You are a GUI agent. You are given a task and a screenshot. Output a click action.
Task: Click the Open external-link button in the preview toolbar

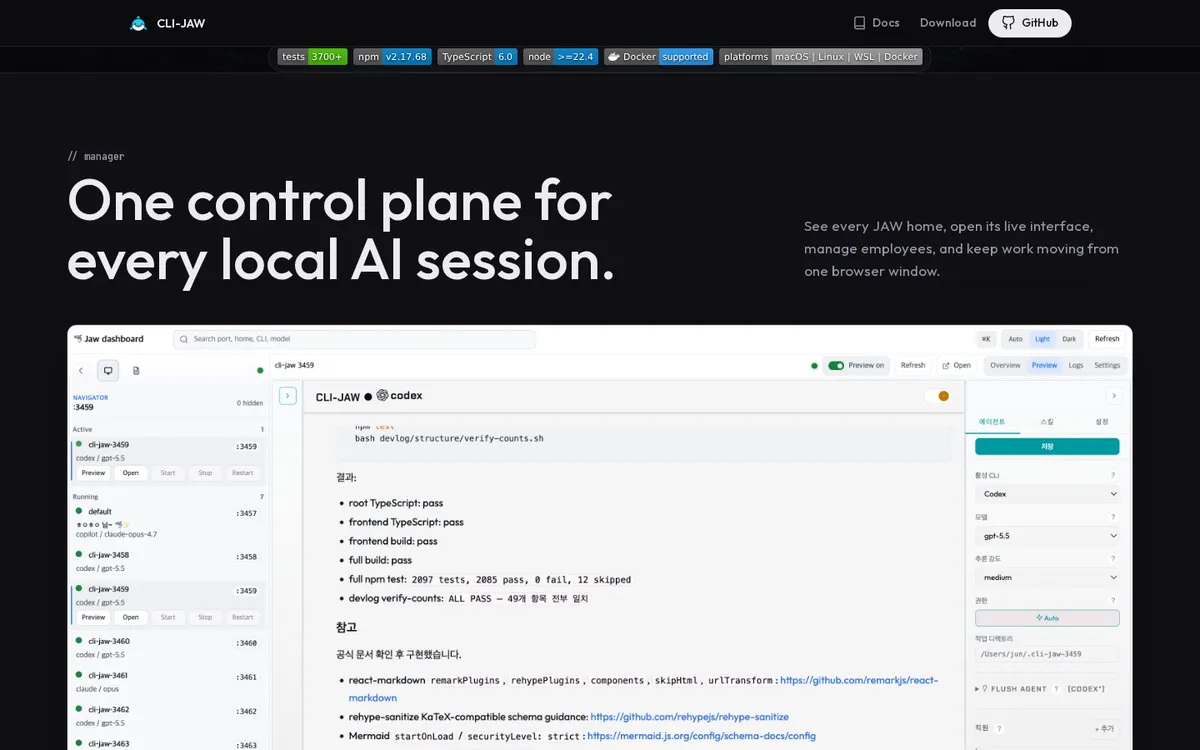pos(957,365)
